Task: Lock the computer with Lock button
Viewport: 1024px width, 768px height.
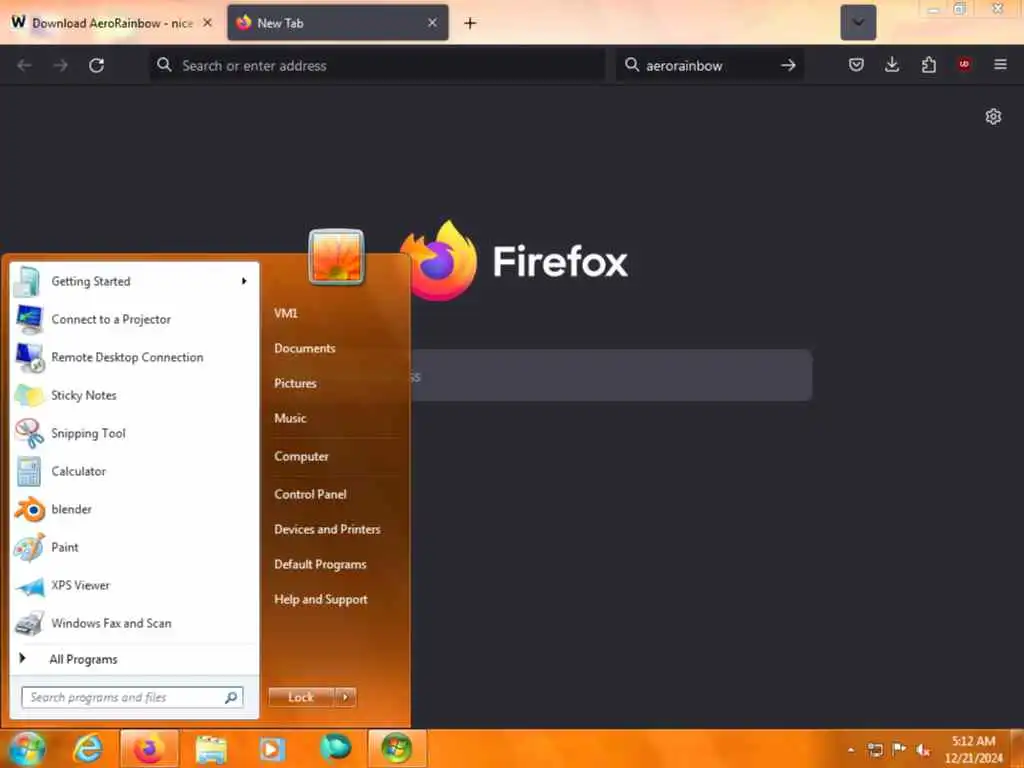Action: click(x=301, y=697)
